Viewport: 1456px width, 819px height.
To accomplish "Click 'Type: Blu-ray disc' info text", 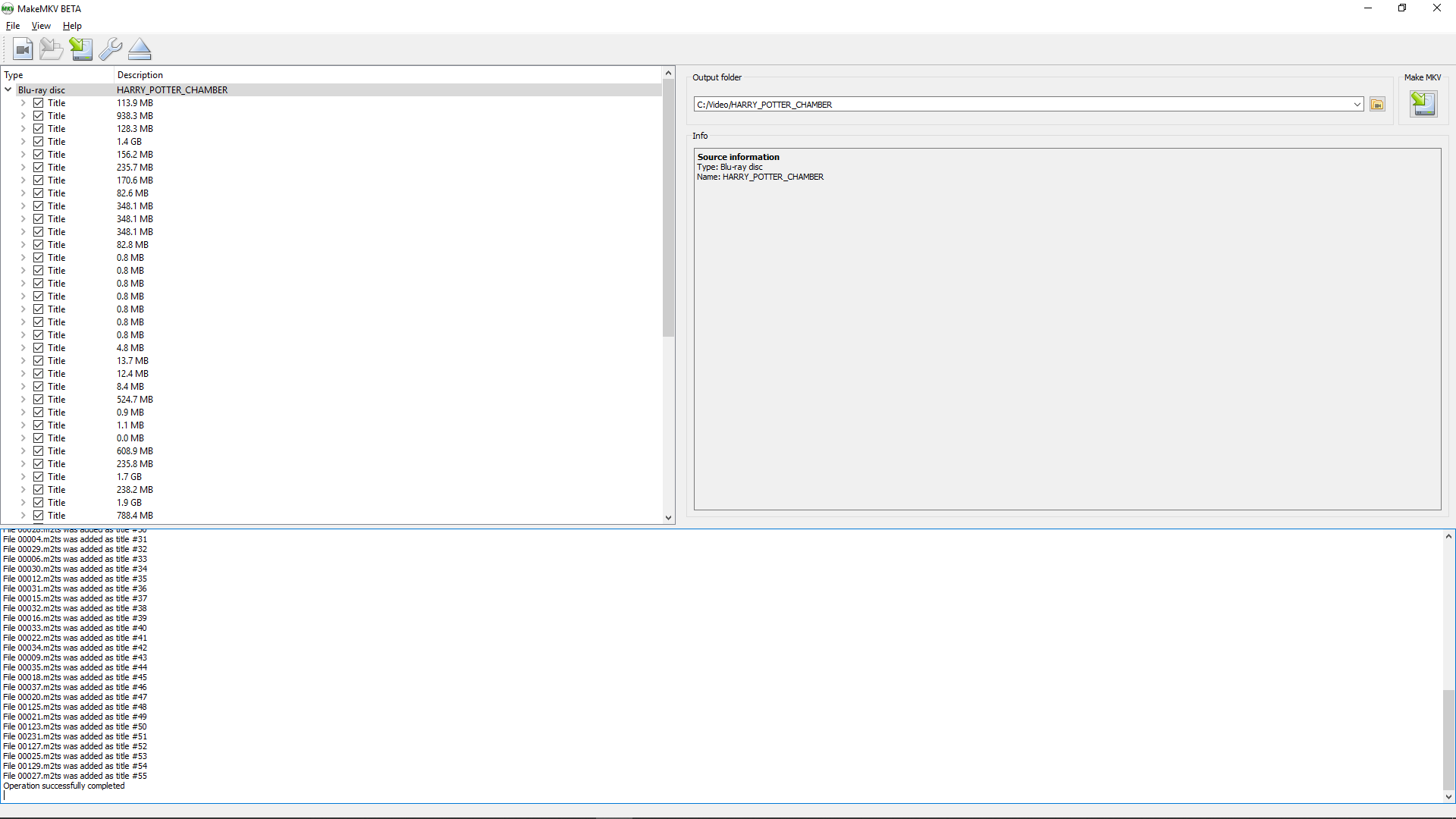I will click(730, 167).
